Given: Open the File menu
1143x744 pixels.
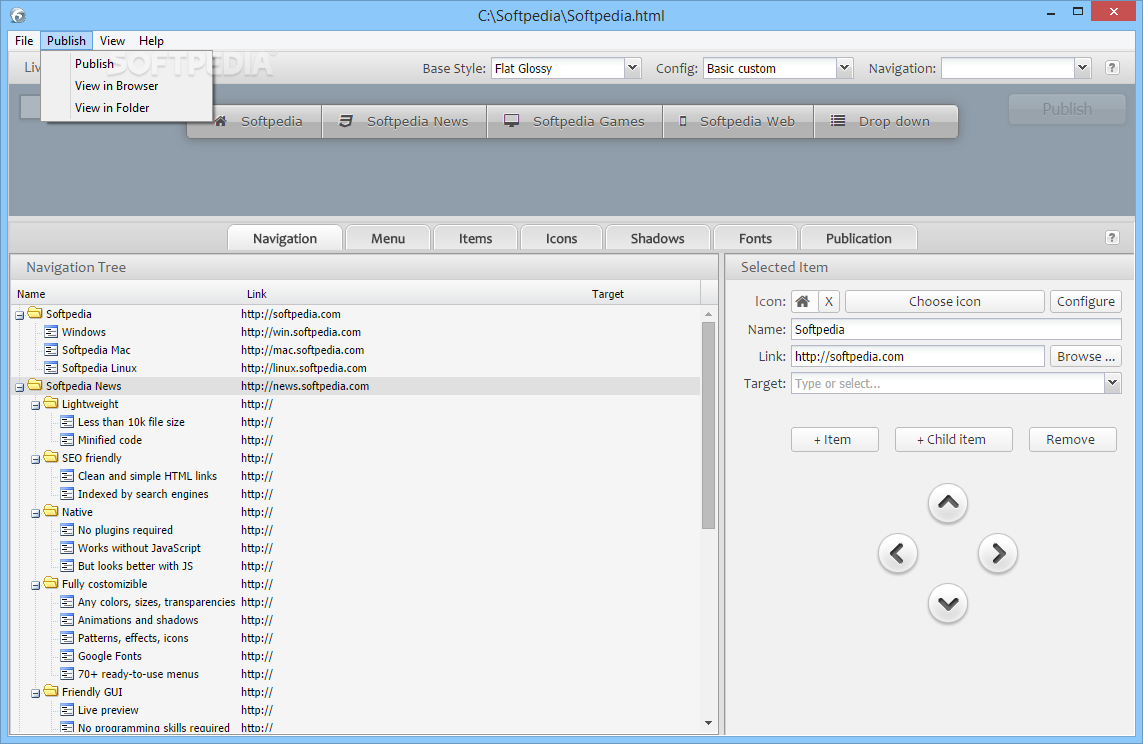Looking at the screenshot, I should pyautogui.click(x=24, y=41).
